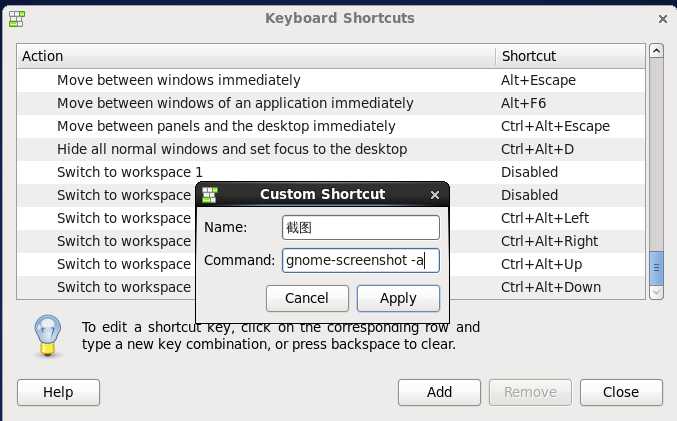Viewport: 677px width, 421px height.
Task: Open Help for keyboard shortcuts
Action: 58,392
